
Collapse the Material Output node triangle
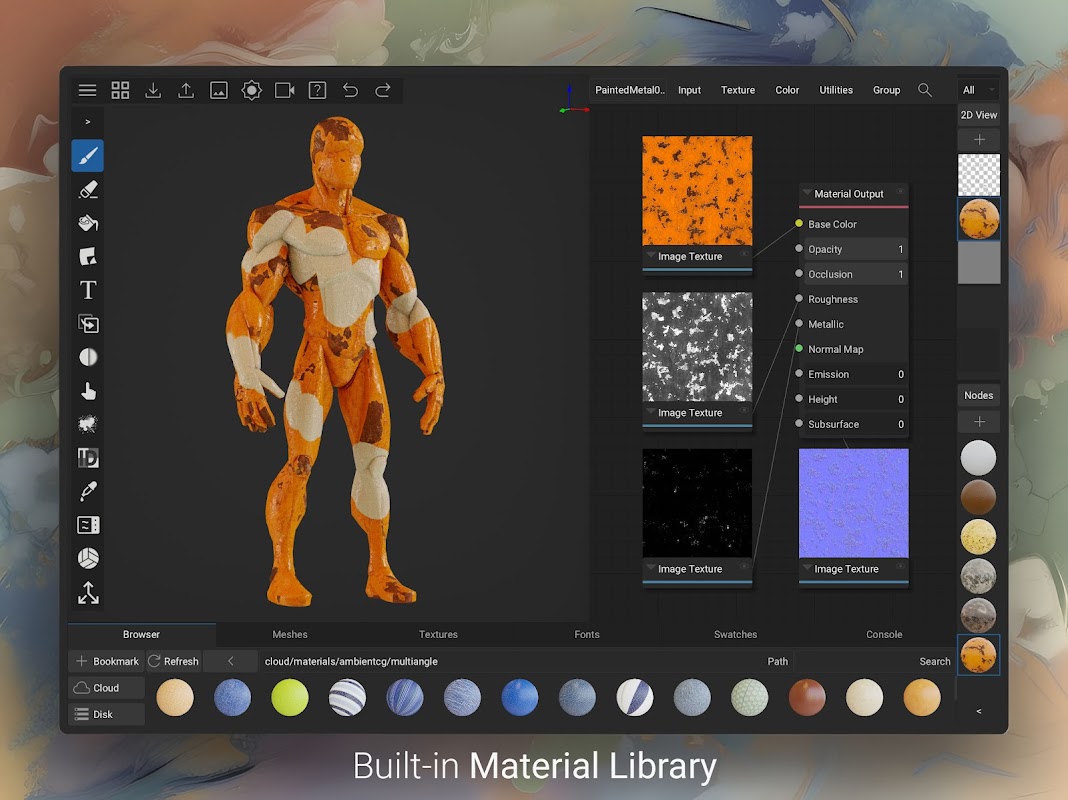[807, 193]
